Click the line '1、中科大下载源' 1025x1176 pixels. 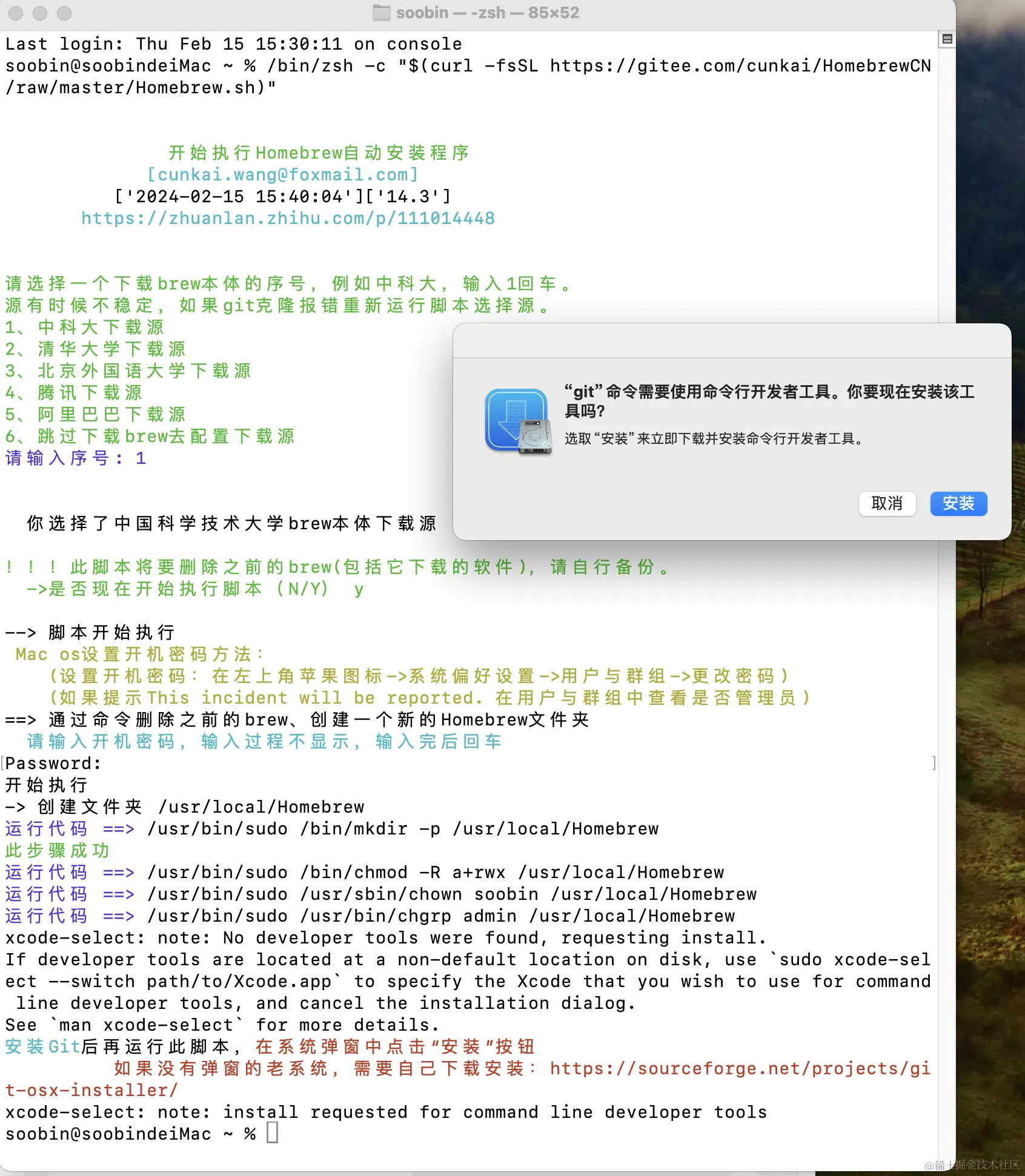(85, 327)
